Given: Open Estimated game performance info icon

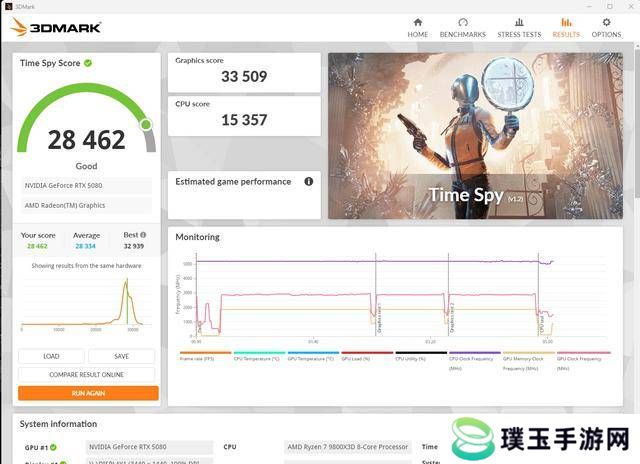Looking at the screenshot, I should 309,181.
